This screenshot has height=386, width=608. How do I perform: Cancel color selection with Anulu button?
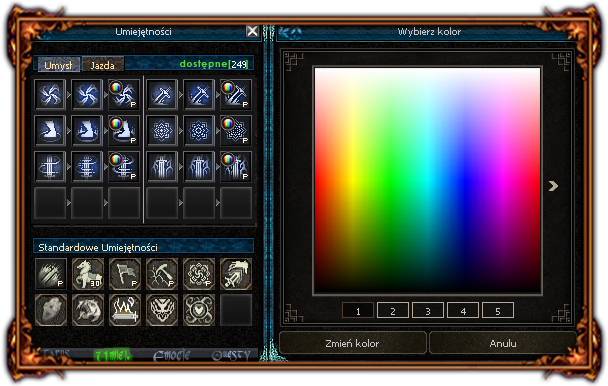(503, 343)
